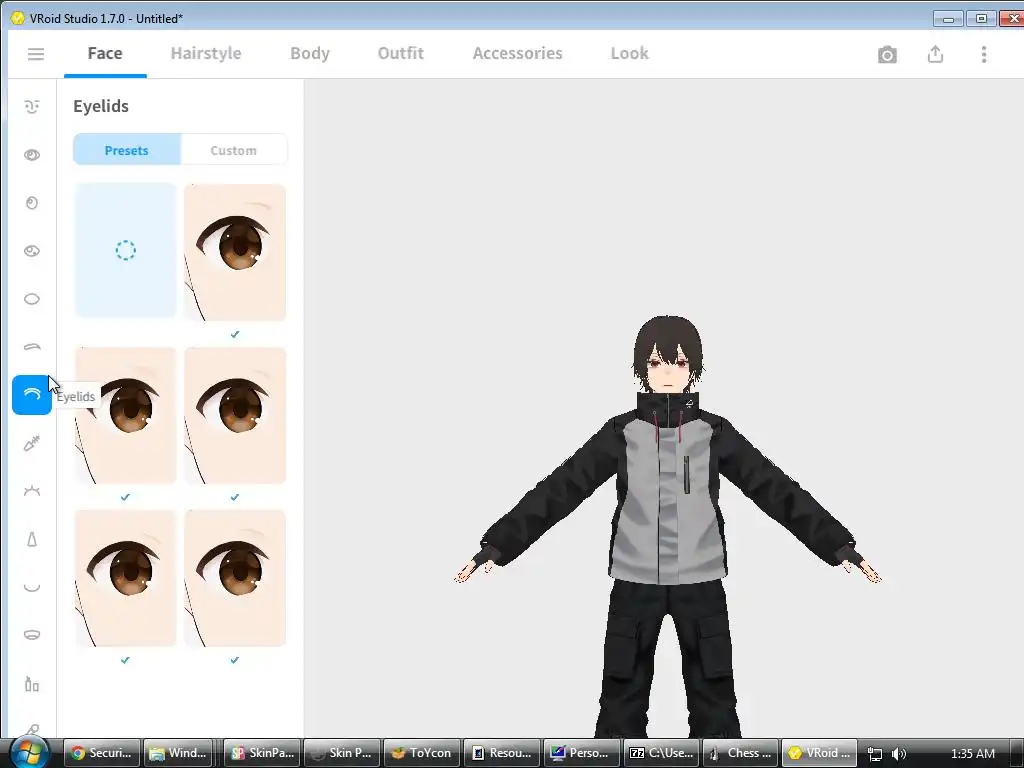Select the nose sidebar icon
1024x768 pixels.
32,539
